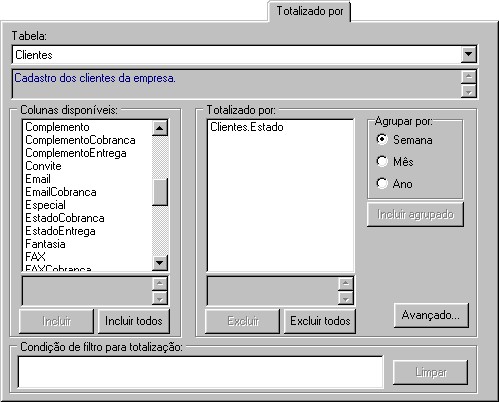This screenshot has height=402, width=499.
Task: Click the filter condition text field
Action: [201, 372]
